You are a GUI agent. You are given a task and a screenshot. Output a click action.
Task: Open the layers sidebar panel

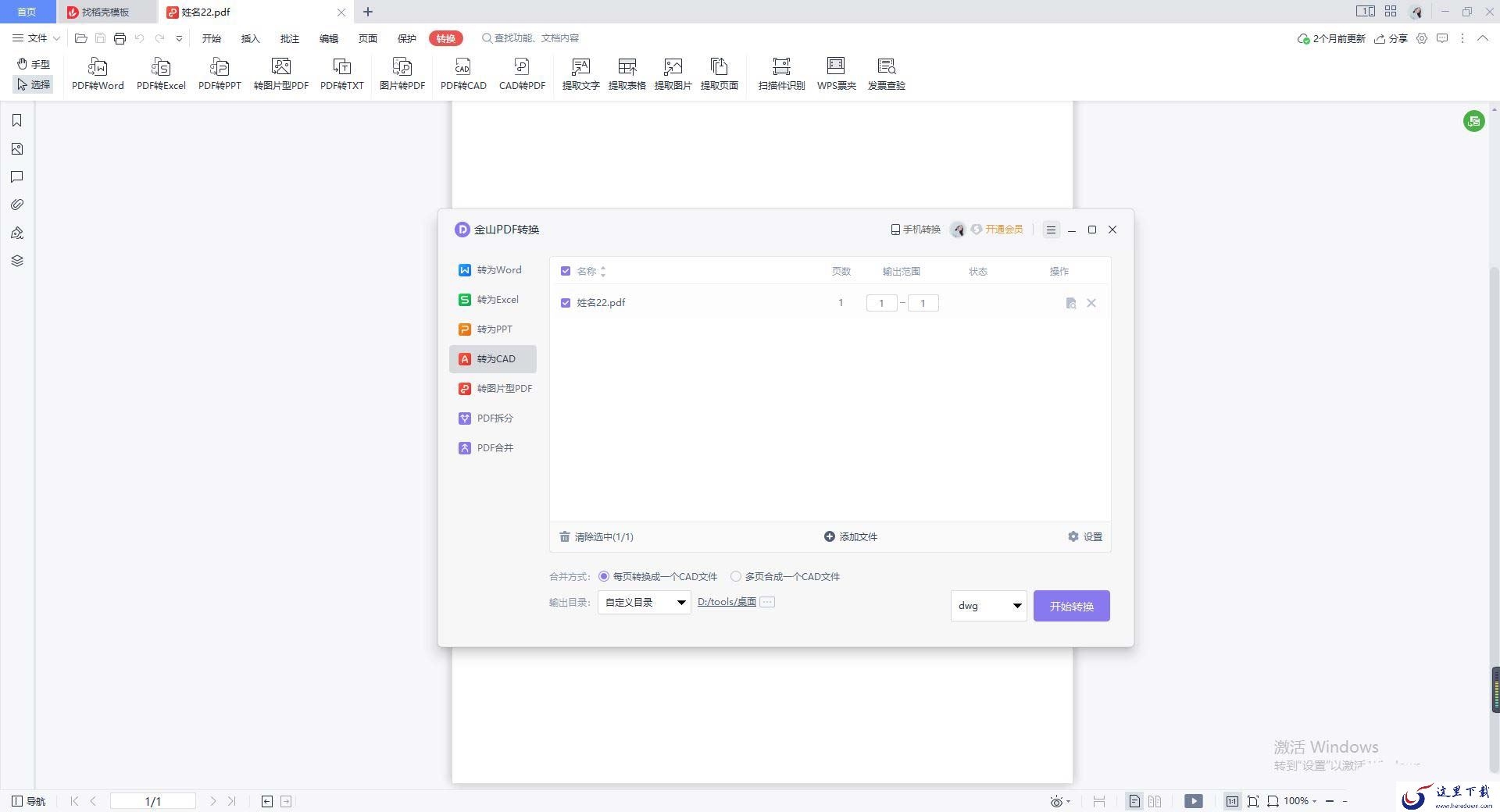click(16, 261)
